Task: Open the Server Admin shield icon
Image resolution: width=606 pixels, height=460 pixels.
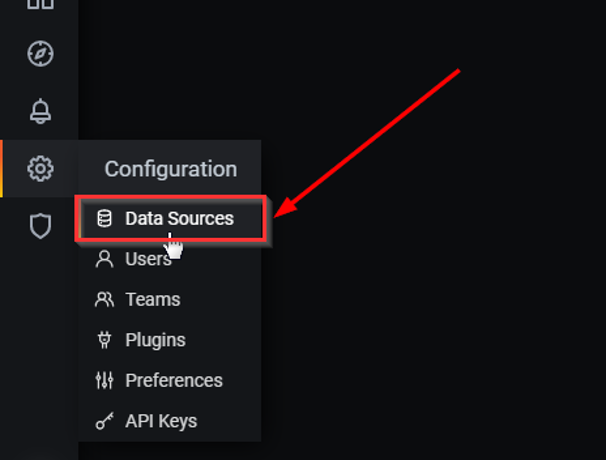Action: (x=40, y=226)
